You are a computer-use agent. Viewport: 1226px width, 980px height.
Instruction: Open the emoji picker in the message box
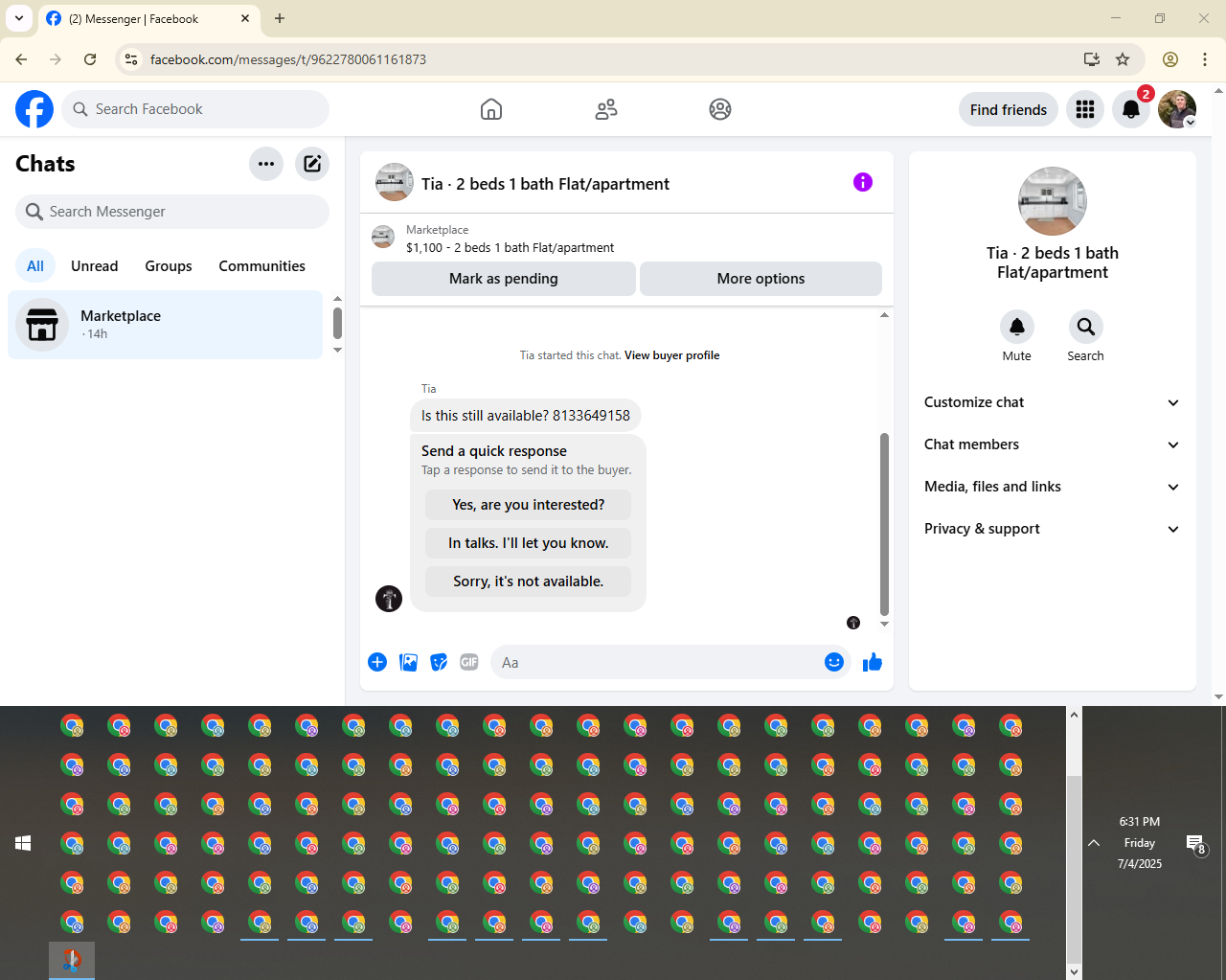[x=834, y=662]
